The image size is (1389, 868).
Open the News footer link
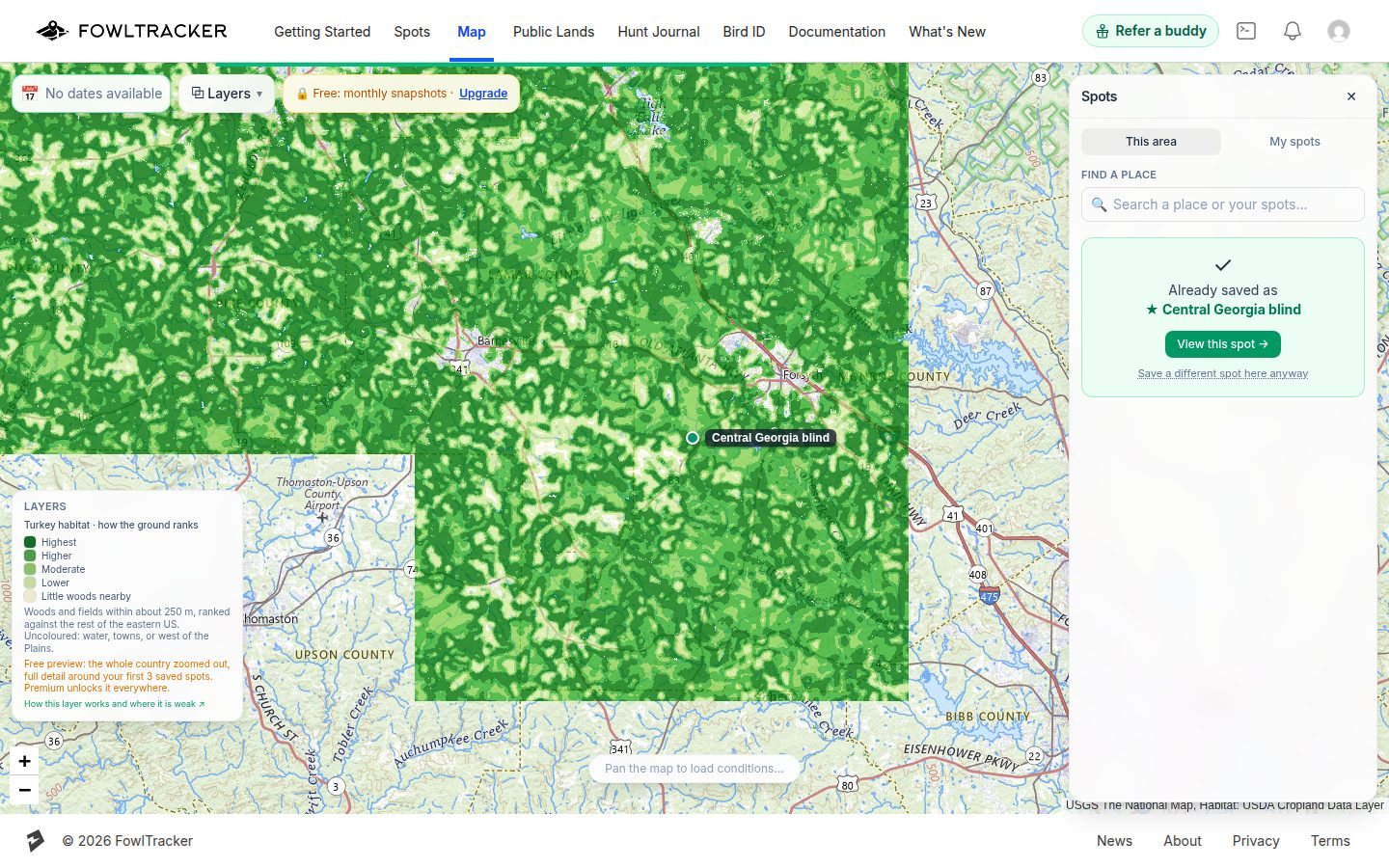(x=1114, y=841)
